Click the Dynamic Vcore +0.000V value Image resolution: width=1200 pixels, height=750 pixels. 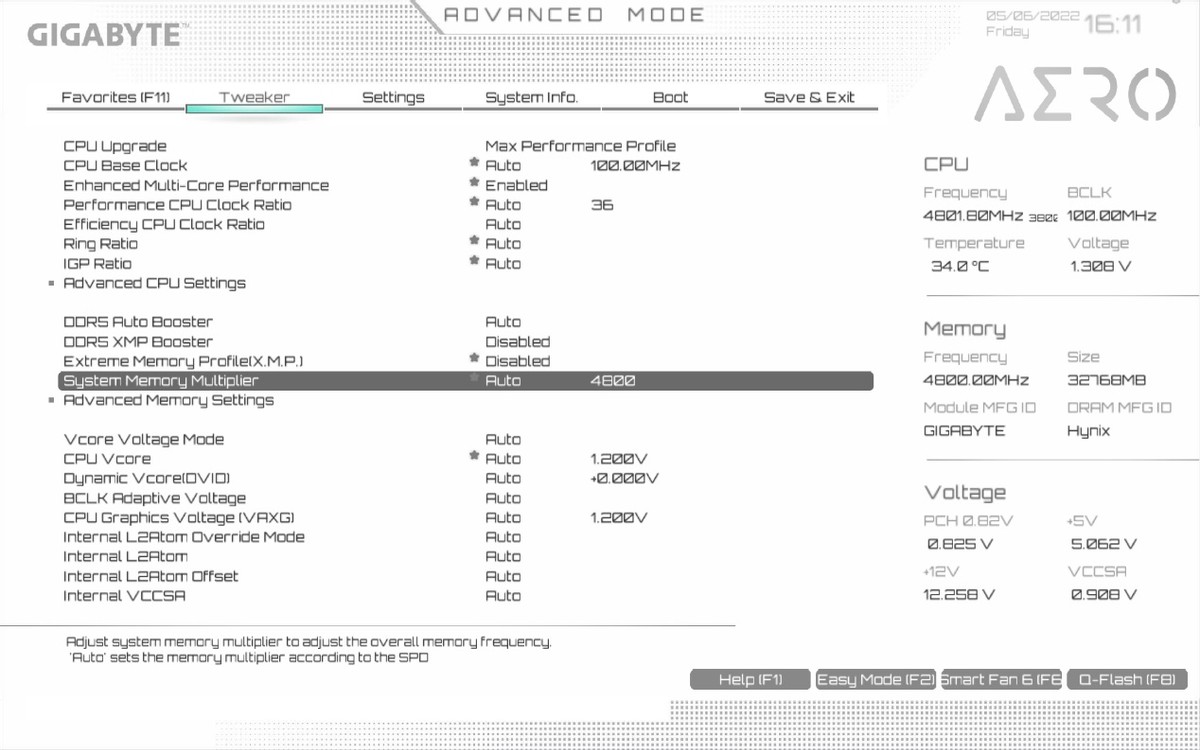625,478
